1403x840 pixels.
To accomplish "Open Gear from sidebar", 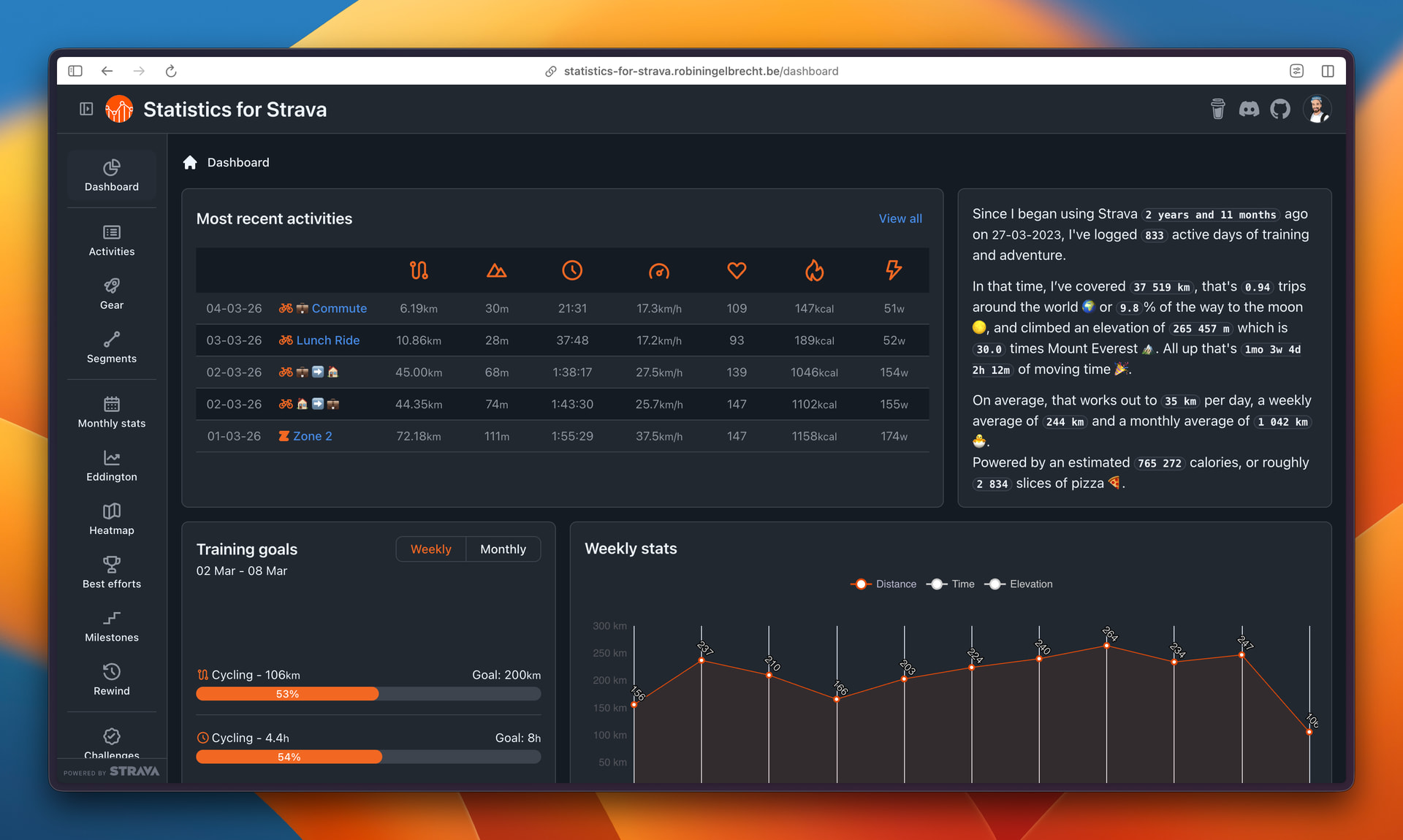I will point(112,294).
